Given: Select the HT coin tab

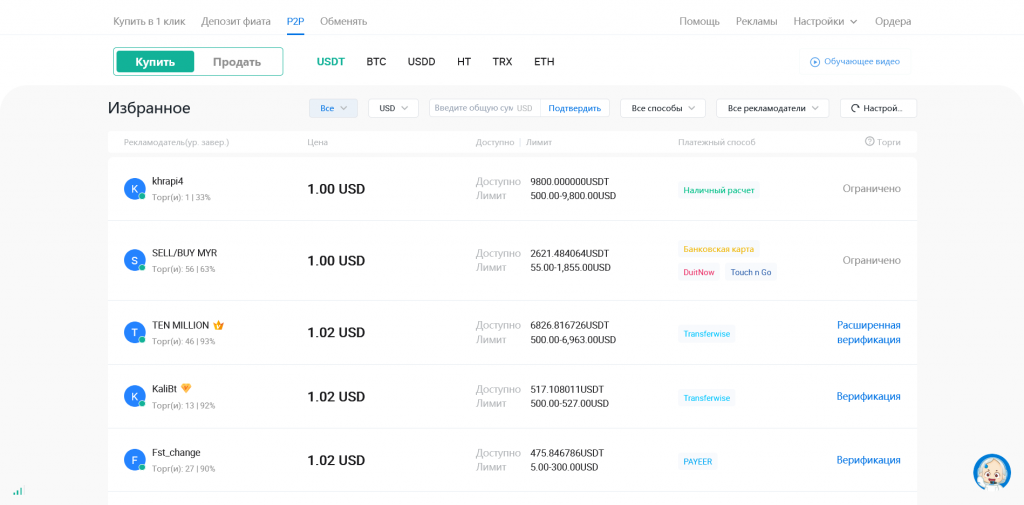Looking at the screenshot, I should pos(464,62).
